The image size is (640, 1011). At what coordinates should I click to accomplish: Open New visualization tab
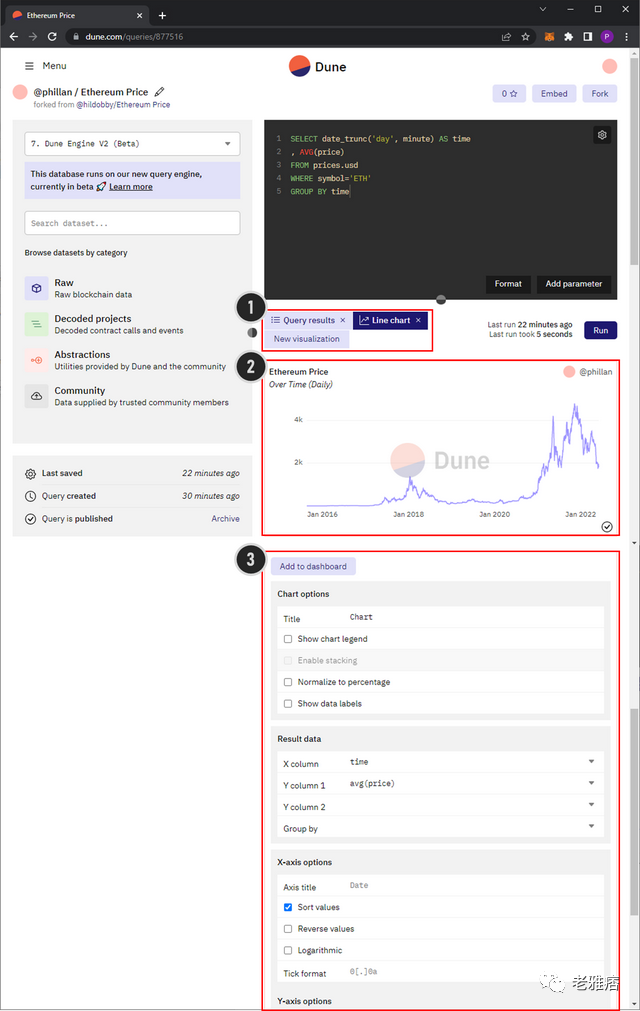pyautogui.click(x=307, y=339)
